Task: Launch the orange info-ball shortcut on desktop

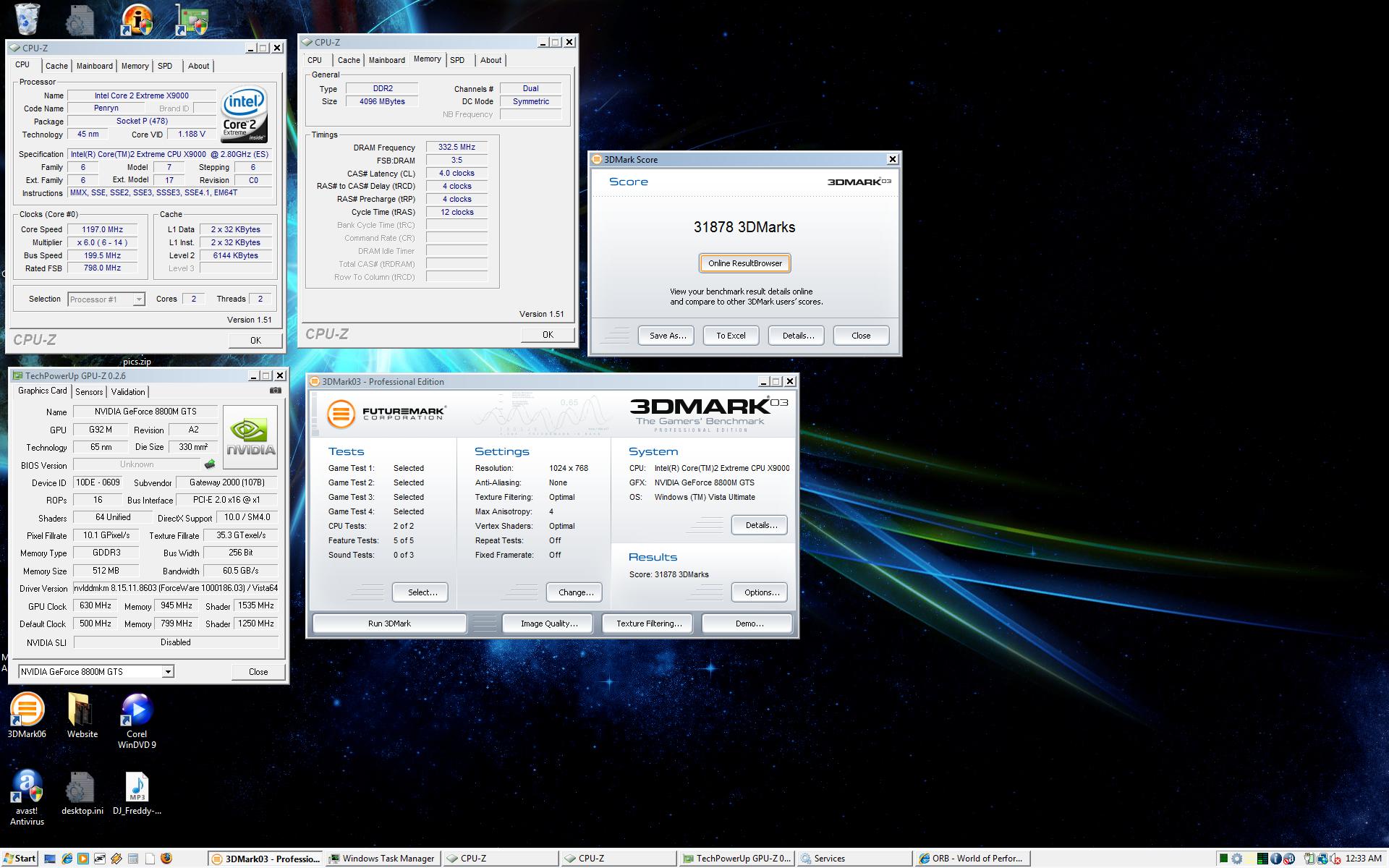Action: (136, 19)
